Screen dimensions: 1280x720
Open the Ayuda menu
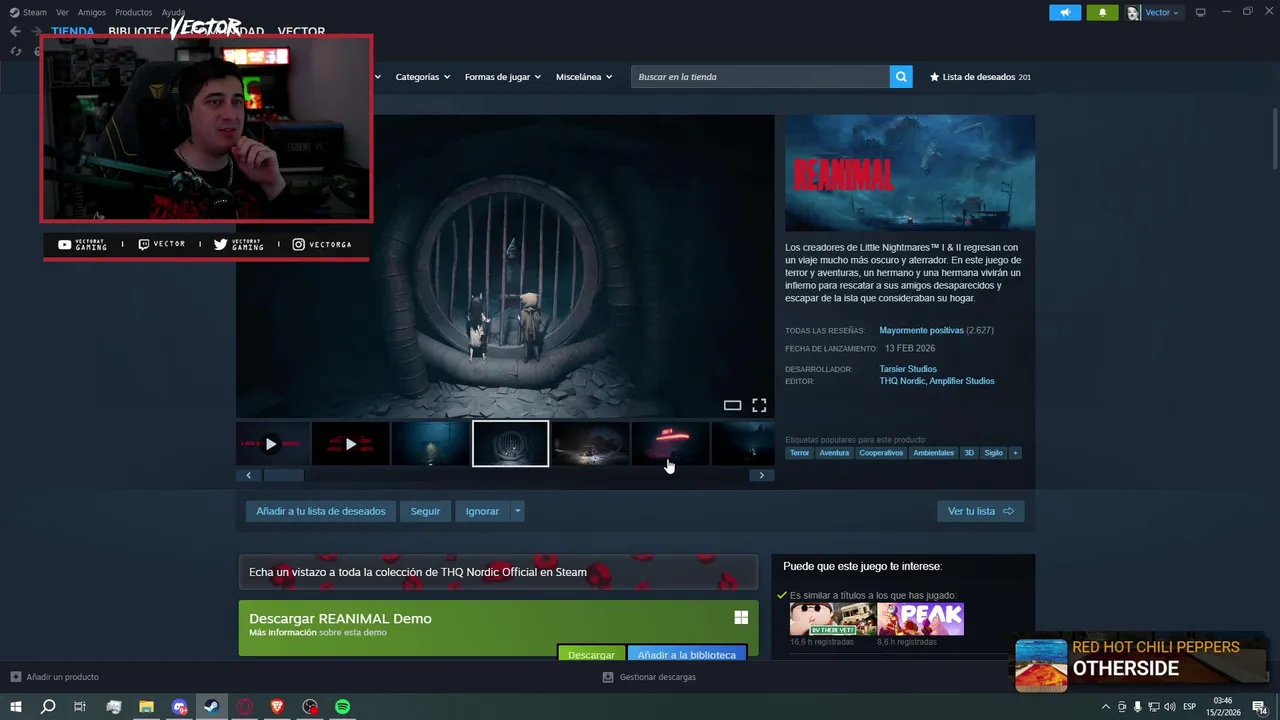(x=174, y=12)
